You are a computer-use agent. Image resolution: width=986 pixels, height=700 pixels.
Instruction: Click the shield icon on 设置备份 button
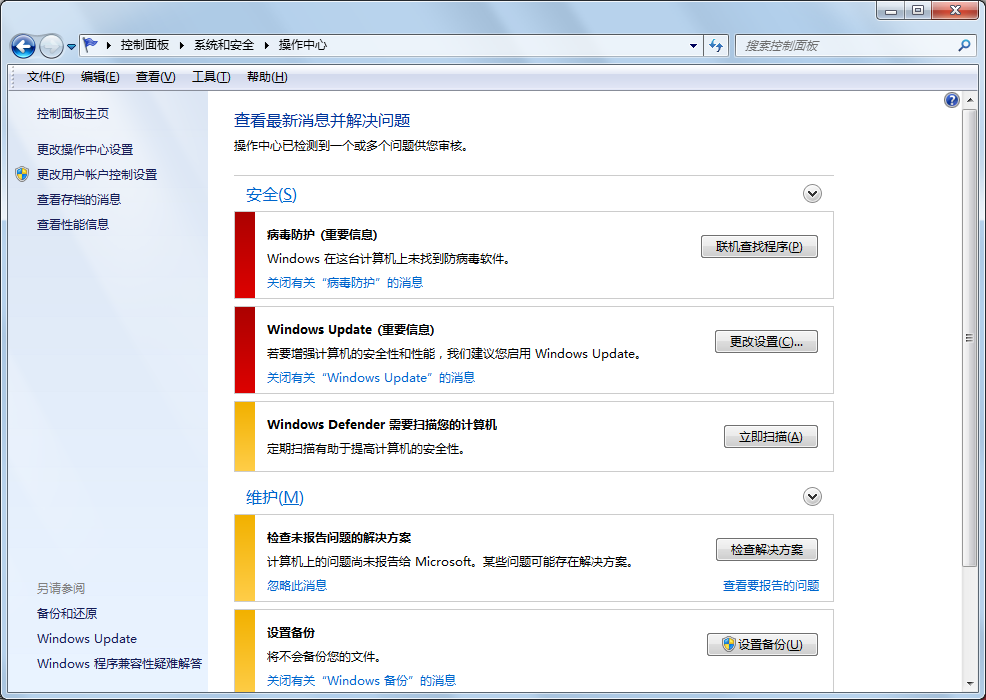pos(729,644)
